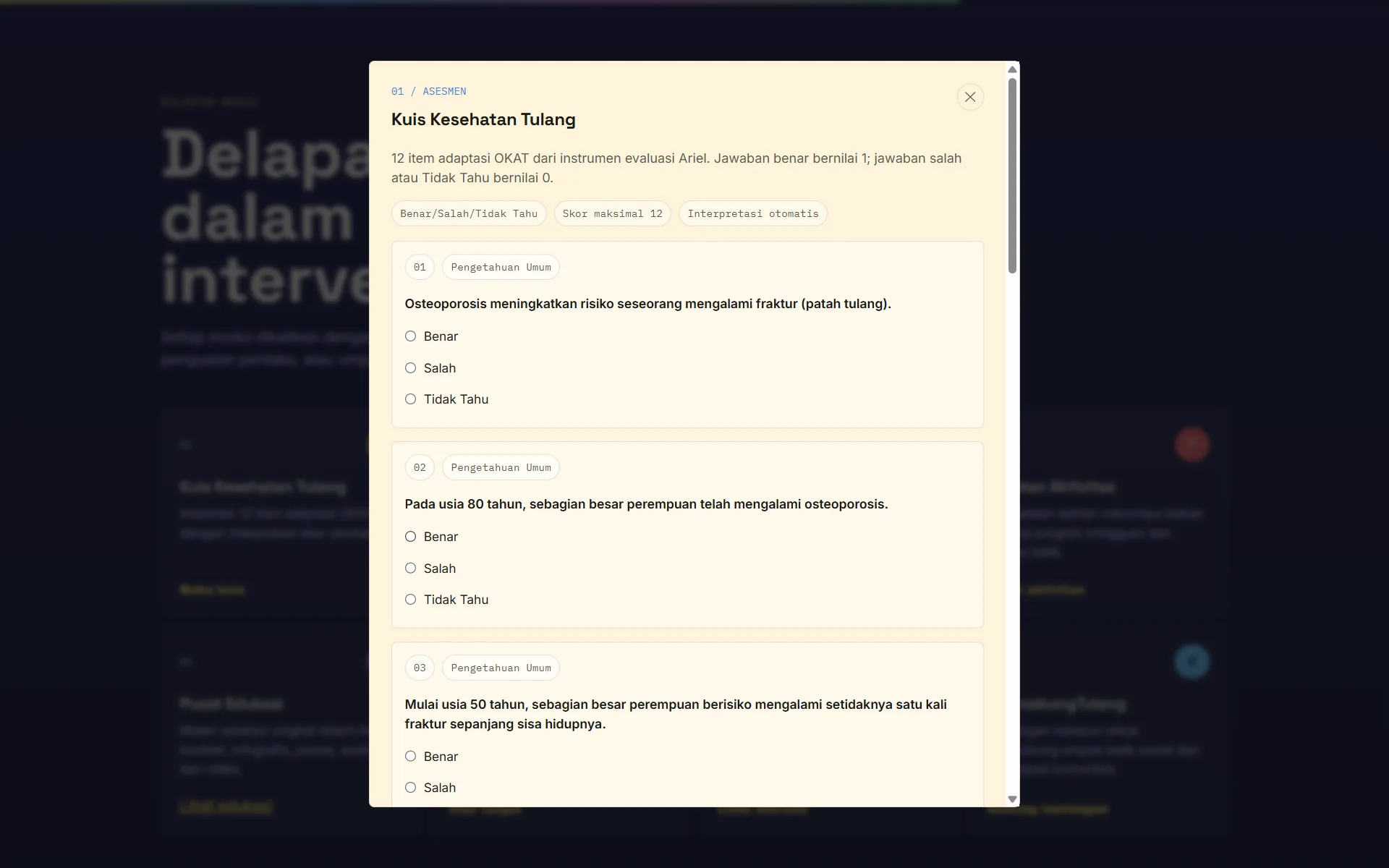
Task: Click the blurred blue circle icon in the background card
Action: (x=1192, y=661)
